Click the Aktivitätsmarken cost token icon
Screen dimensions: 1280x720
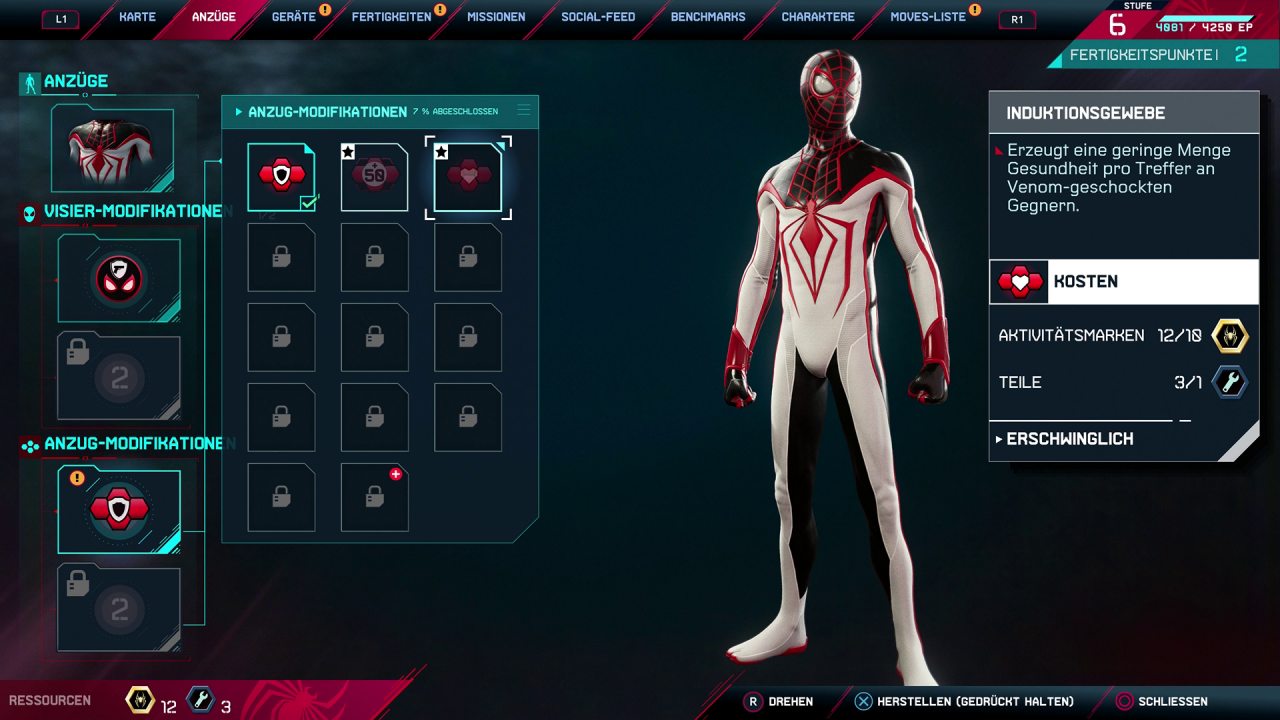[x=1230, y=336]
